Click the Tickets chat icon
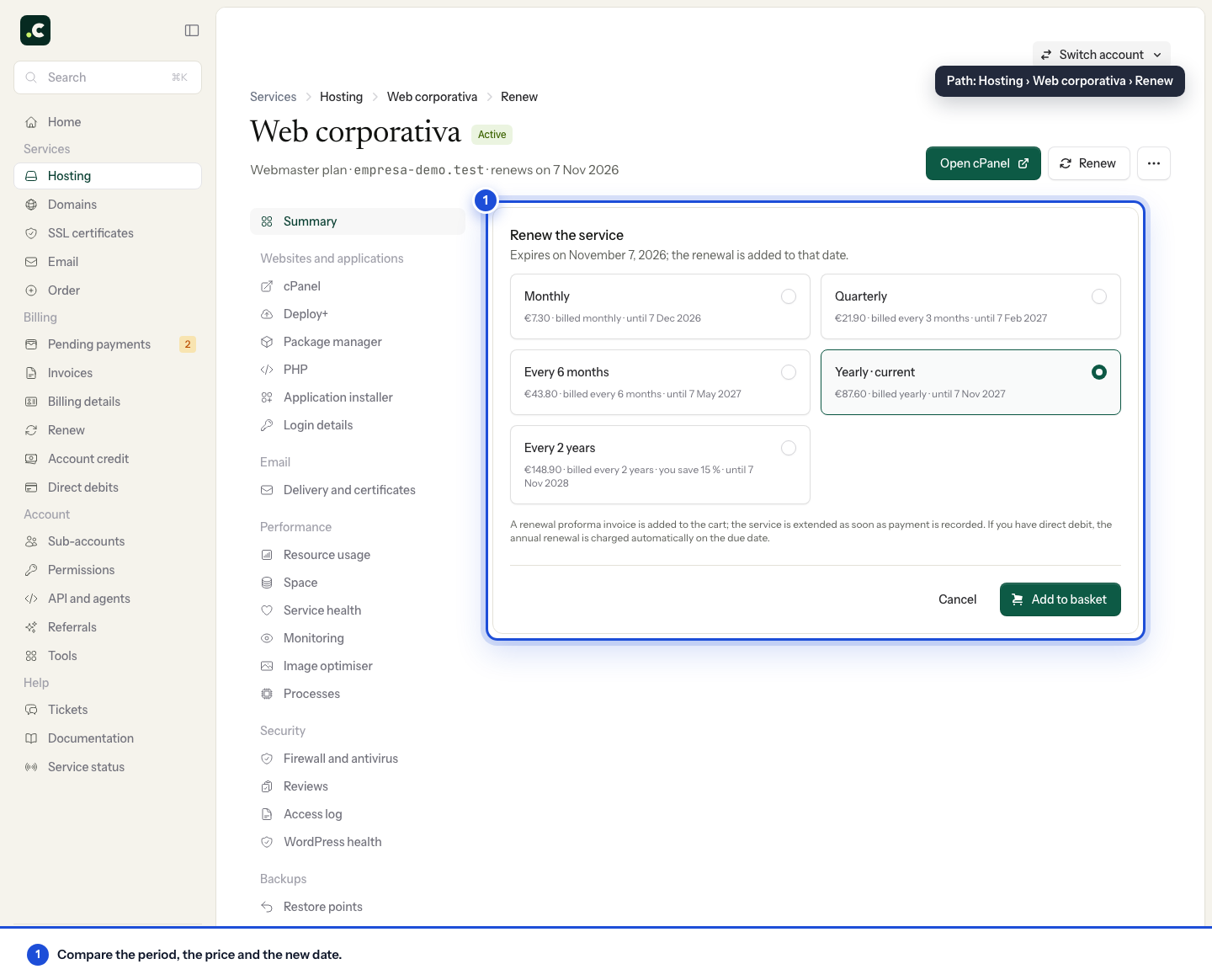 tap(31, 710)
